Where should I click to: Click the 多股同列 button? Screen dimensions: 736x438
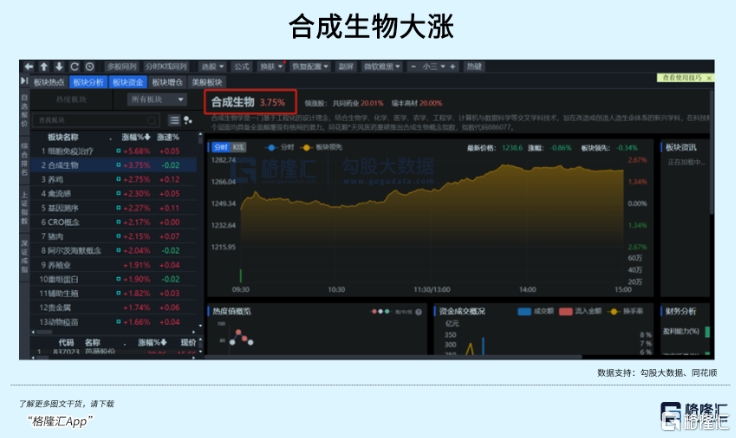coord(122,67)
